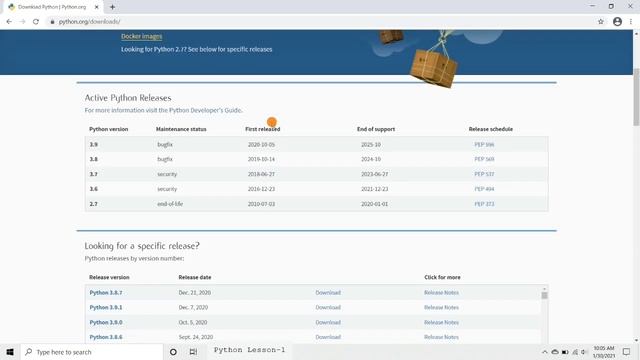
Task: Click the Dec. 21, 2020 release date
Action: tap(195, 293)
